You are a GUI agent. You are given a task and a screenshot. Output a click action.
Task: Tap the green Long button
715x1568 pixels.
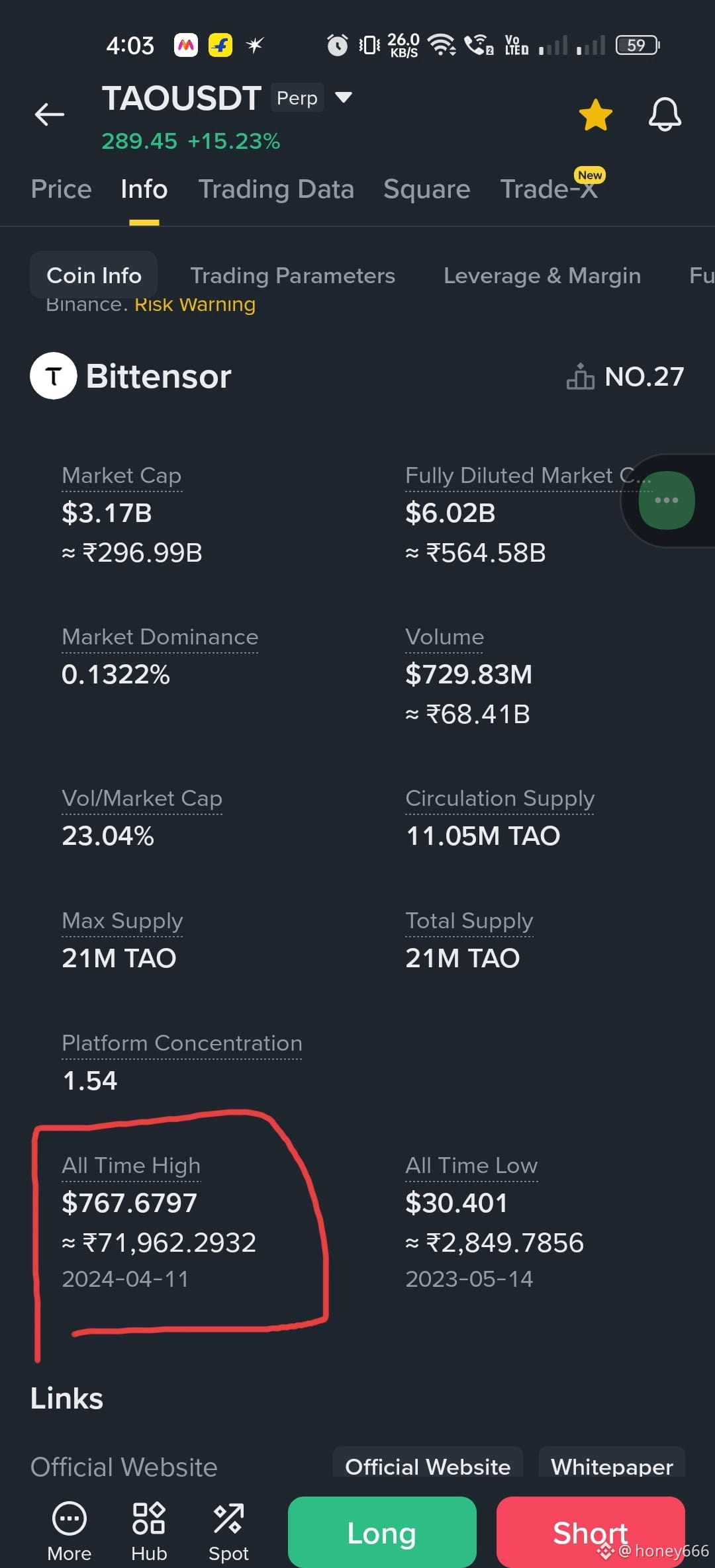click(382, 1532)
